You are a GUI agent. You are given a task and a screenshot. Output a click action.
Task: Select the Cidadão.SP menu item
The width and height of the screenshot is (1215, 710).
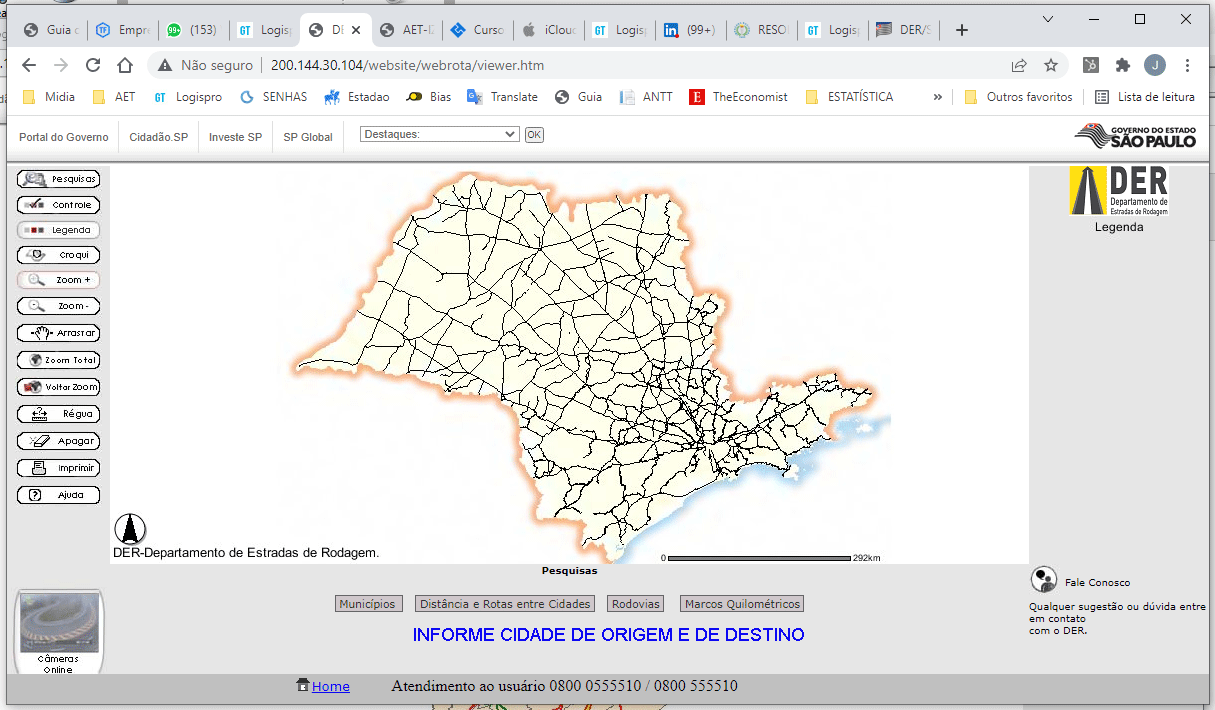click(158, 137)
